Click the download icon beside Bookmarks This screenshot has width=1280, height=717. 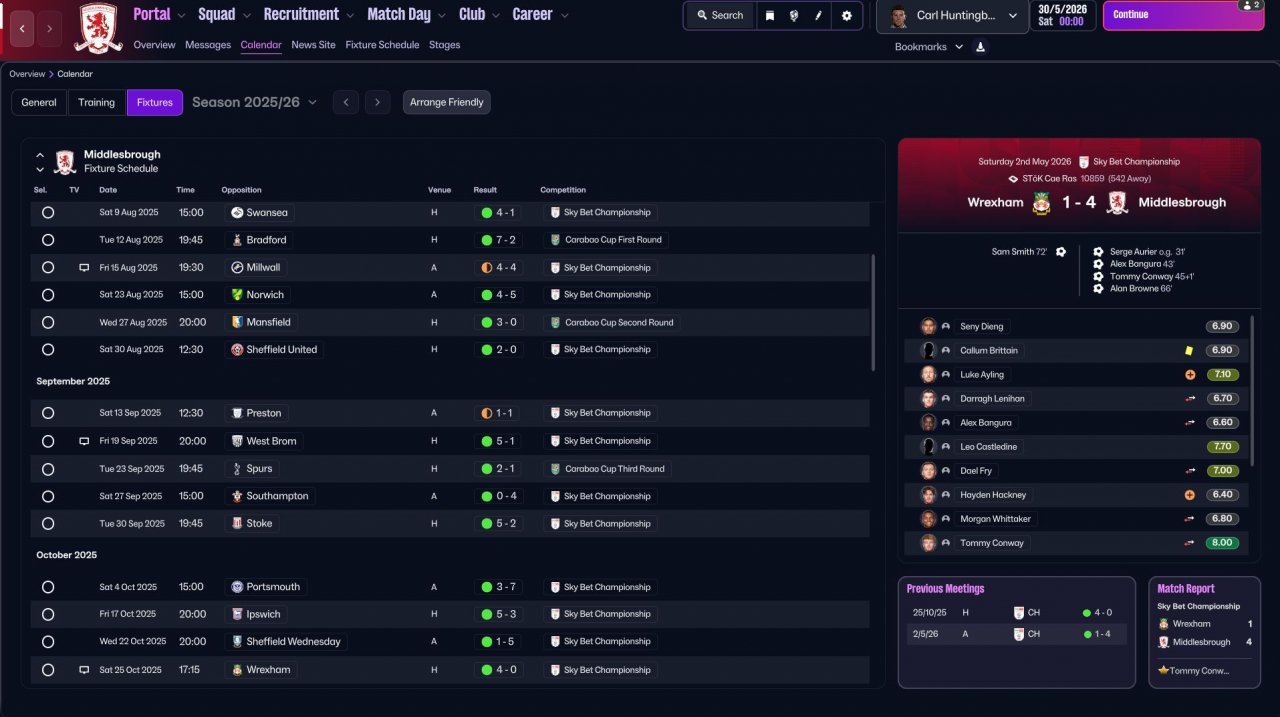click(980, 47)
